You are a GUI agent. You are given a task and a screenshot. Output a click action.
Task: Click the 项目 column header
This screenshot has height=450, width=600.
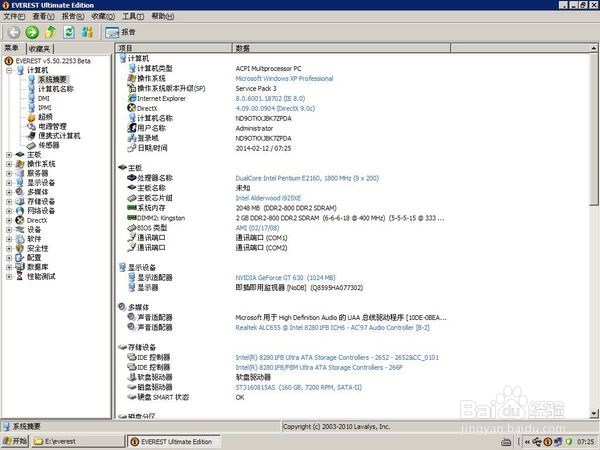(173, 48)
